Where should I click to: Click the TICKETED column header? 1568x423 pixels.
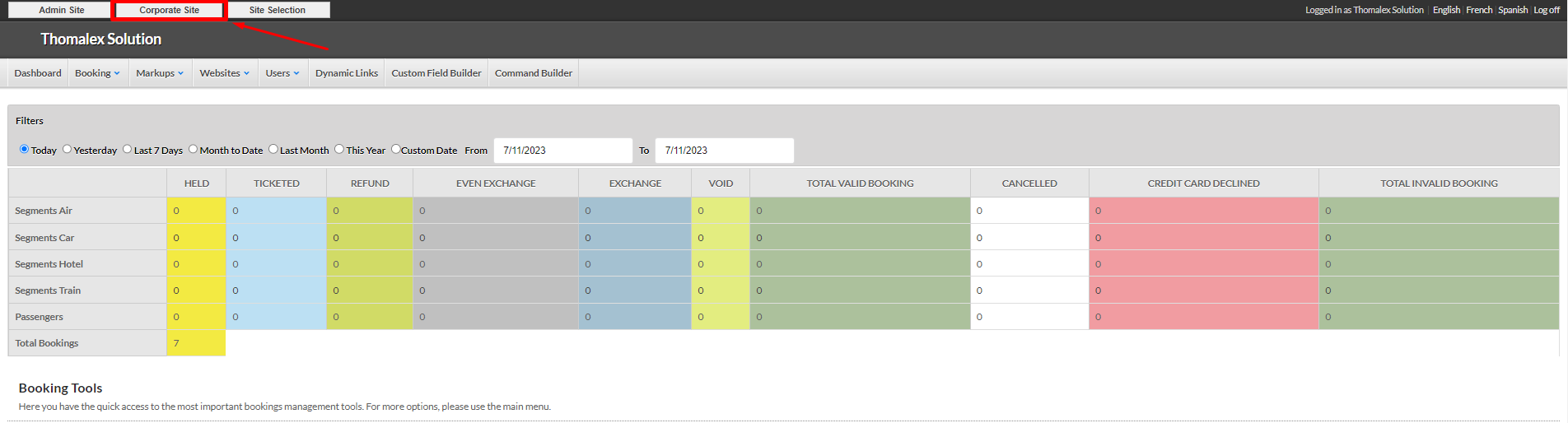pos(277,184)
